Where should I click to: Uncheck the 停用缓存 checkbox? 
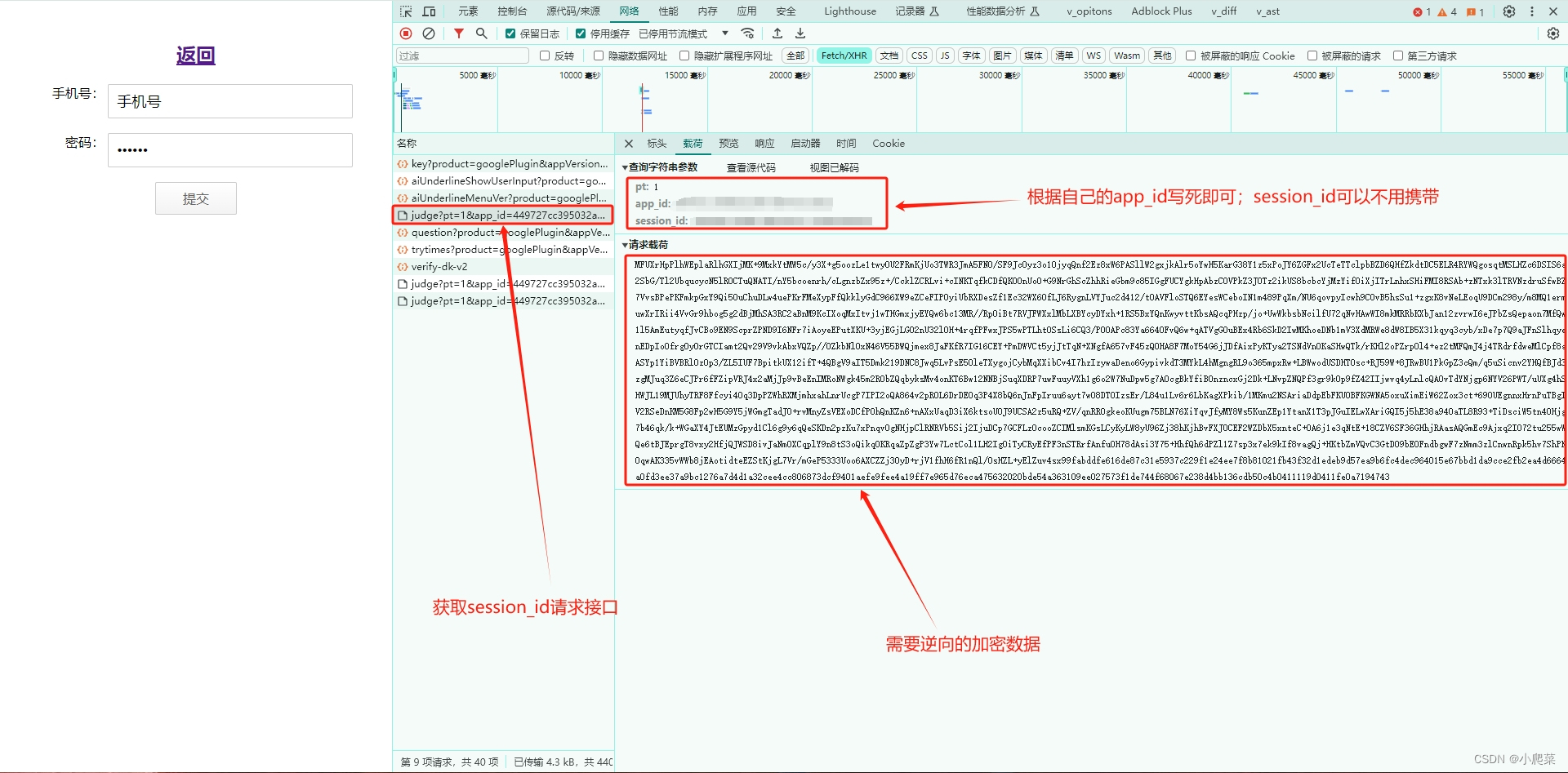[581, 33]
